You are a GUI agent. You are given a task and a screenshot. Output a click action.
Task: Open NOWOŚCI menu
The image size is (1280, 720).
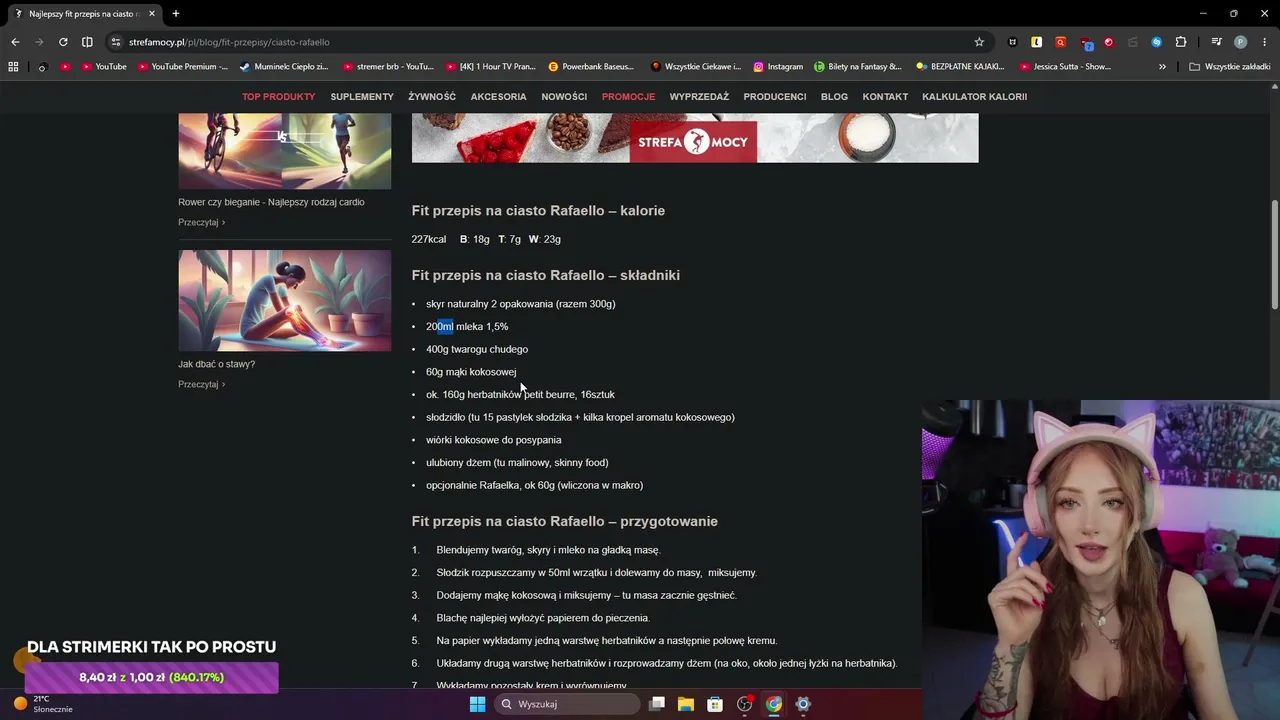(564, 97)
